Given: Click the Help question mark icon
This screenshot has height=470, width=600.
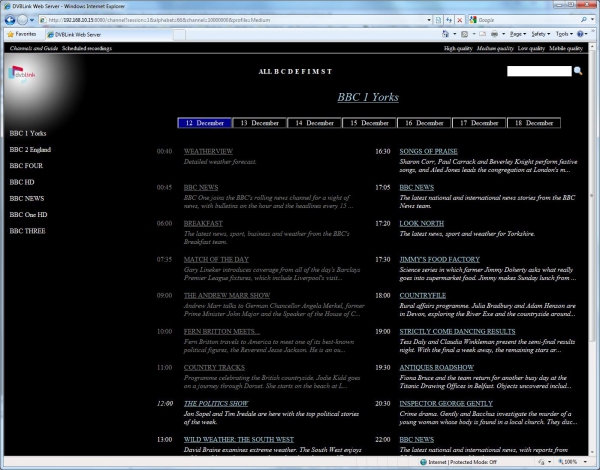Looking at the screenshot, I should [x=580, y=34].
